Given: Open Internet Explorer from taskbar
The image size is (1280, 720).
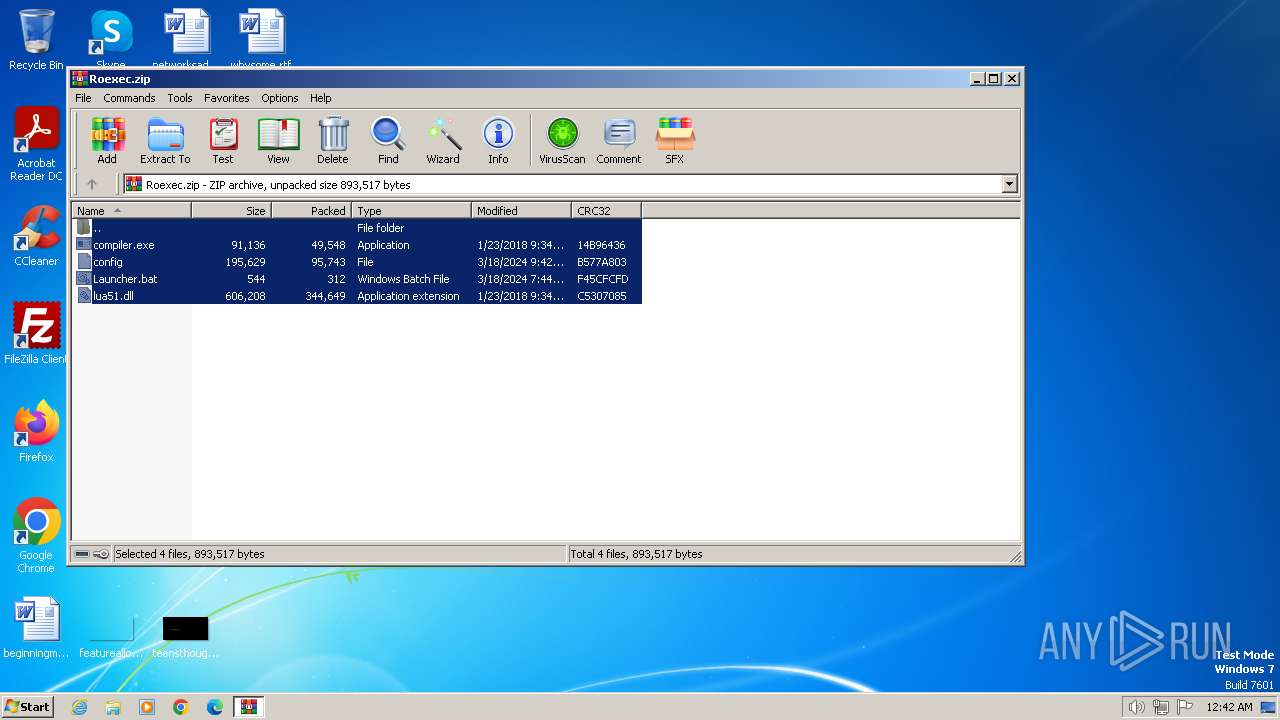Looking at the screenshot, I should pyautogui.click(x=79, y=707).
